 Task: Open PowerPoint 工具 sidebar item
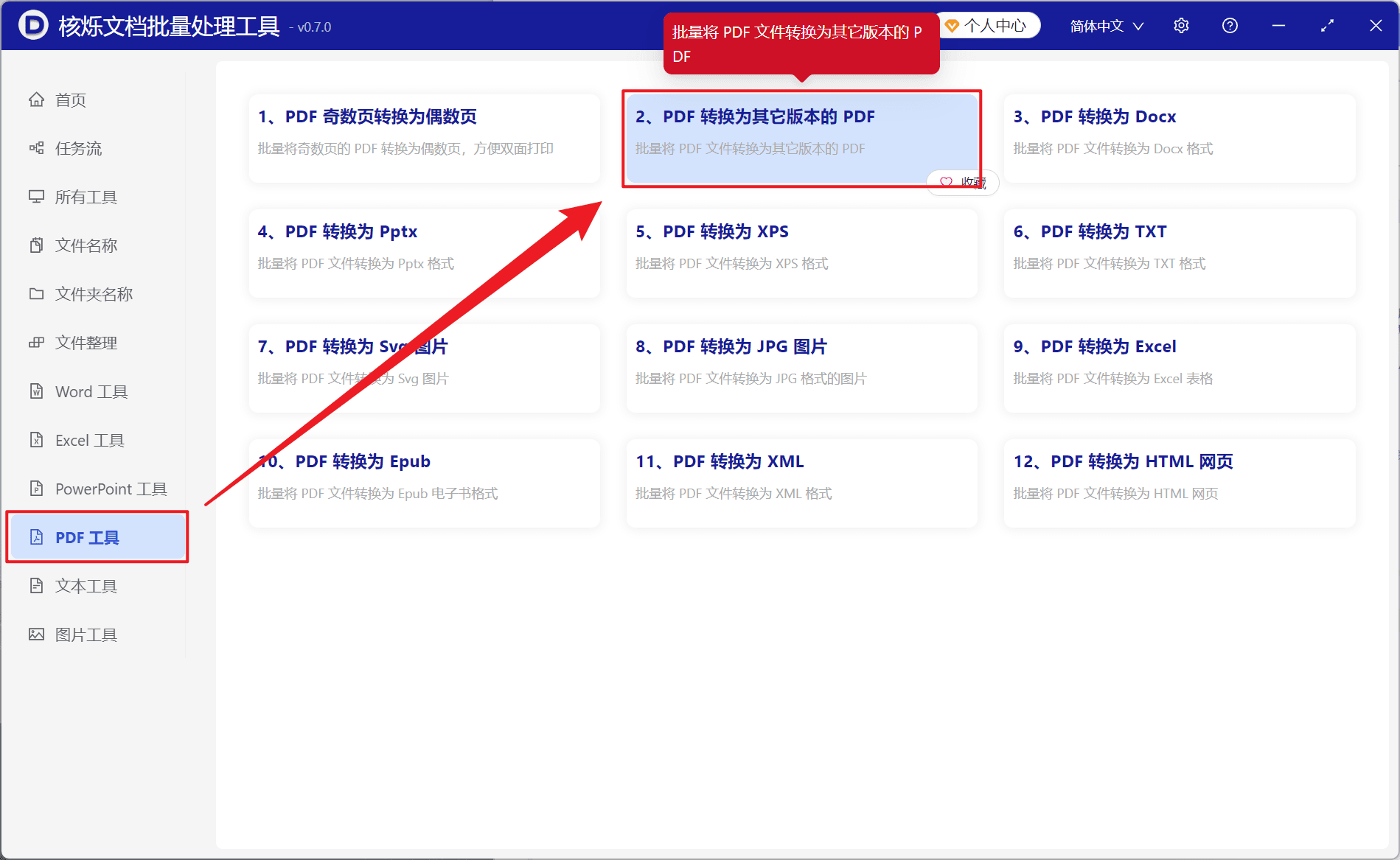coord(97,489)
